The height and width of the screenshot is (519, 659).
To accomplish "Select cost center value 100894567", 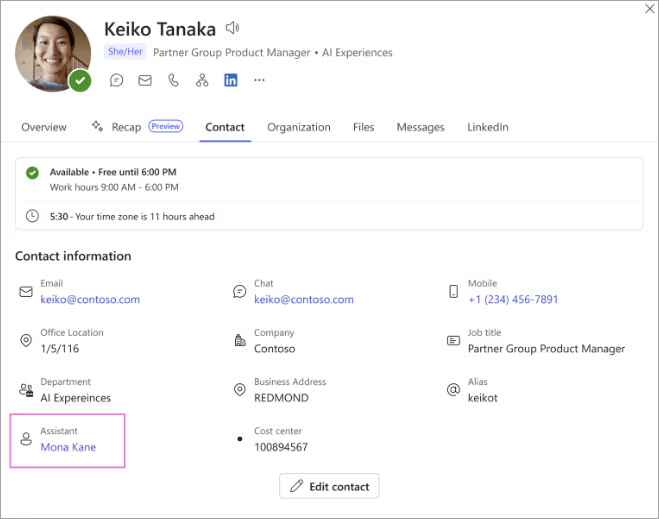I will click(281, 447).
